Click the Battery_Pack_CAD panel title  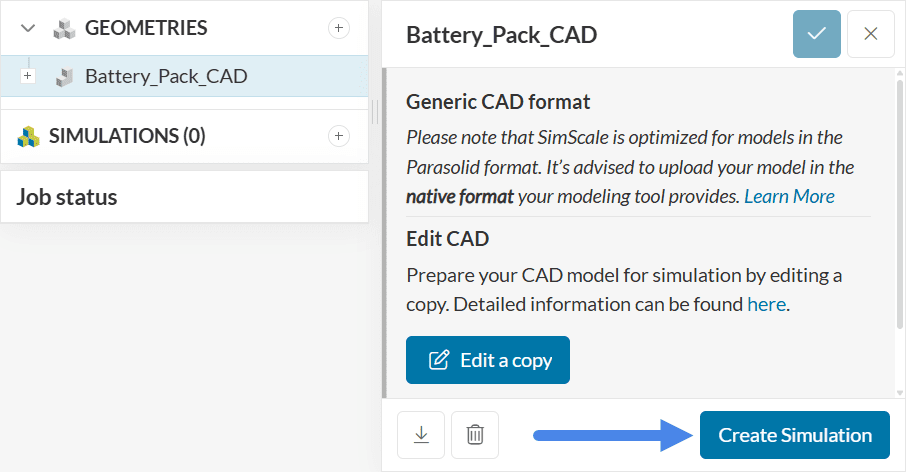(501, 34)
